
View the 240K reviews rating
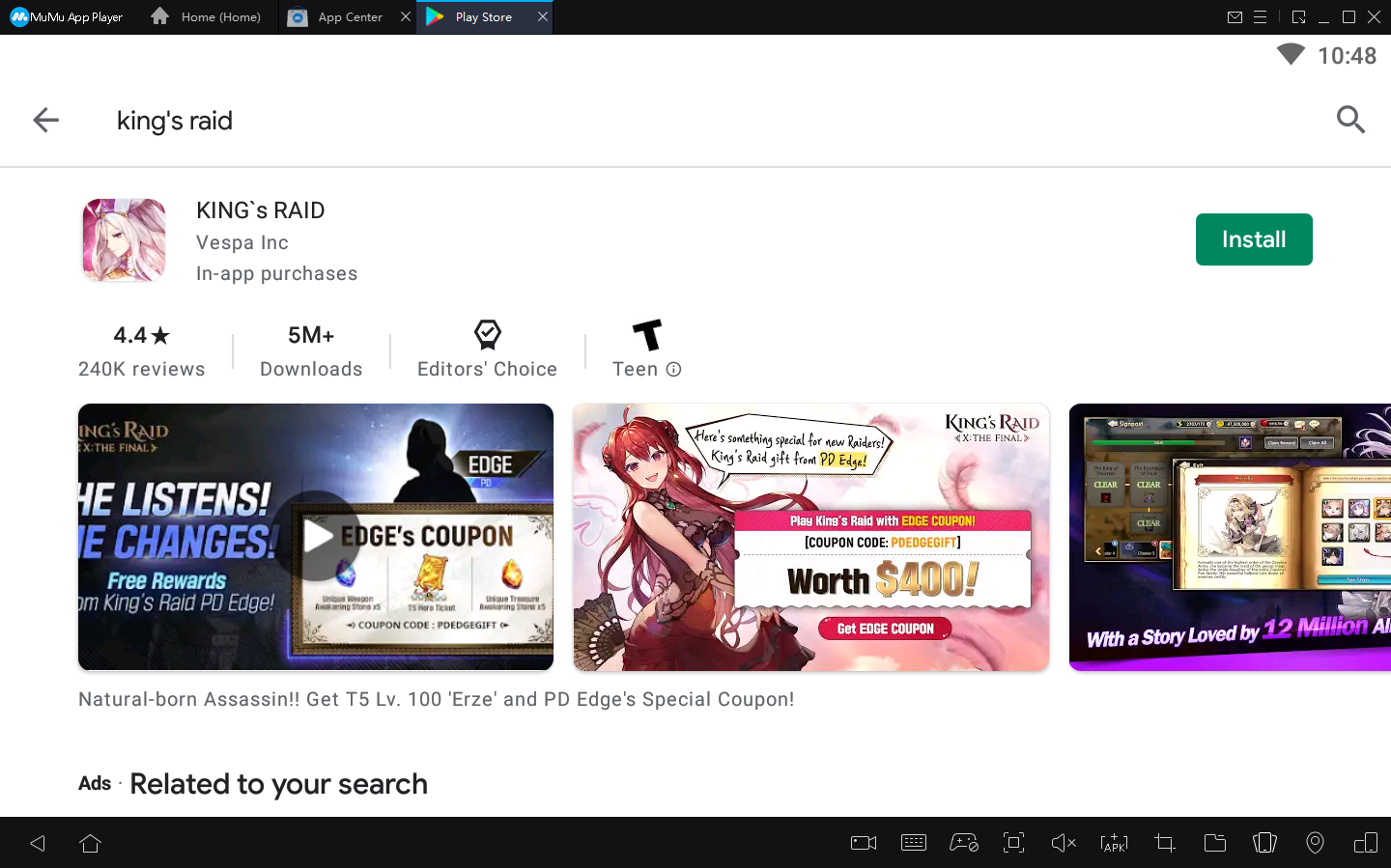(142, 351)
